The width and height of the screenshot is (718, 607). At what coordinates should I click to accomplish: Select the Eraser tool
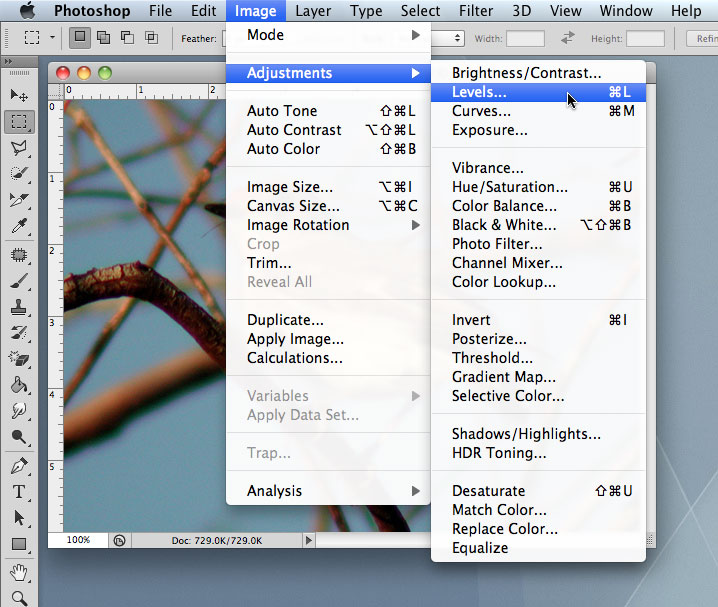coord(19,359)
